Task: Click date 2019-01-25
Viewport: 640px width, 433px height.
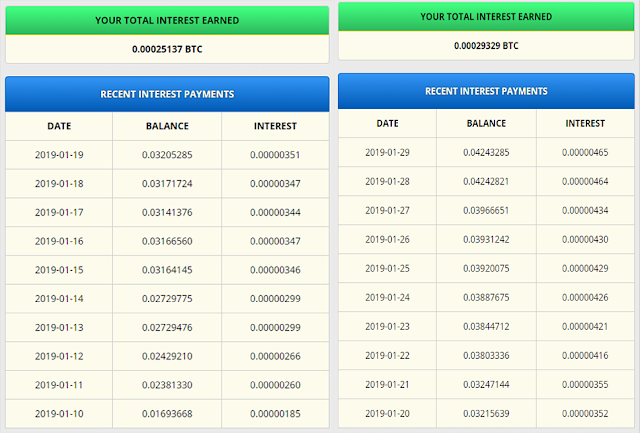Action: [x=387, y=269]
